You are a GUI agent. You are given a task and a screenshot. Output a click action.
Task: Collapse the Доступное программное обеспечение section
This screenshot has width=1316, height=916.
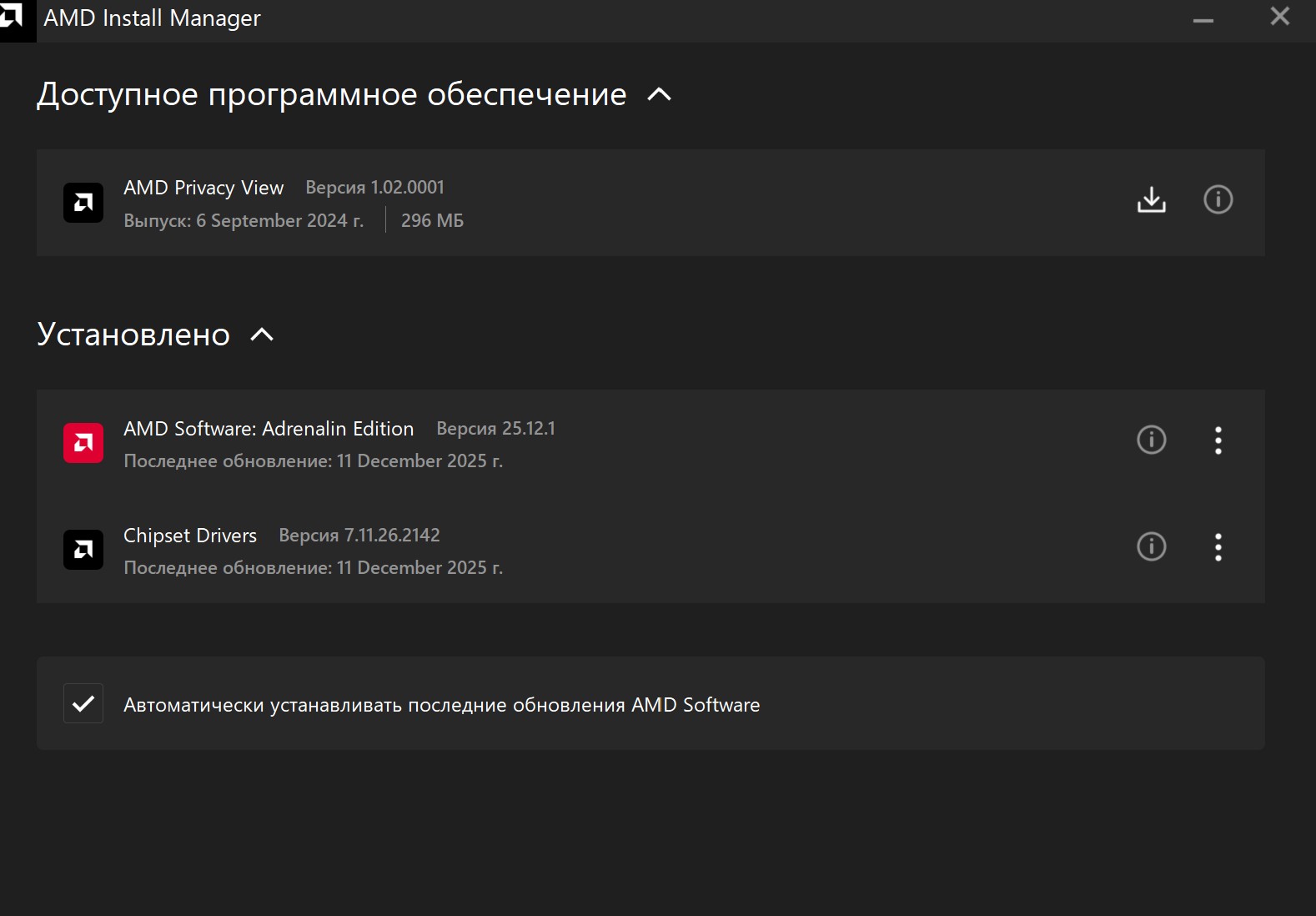(659, 94)
